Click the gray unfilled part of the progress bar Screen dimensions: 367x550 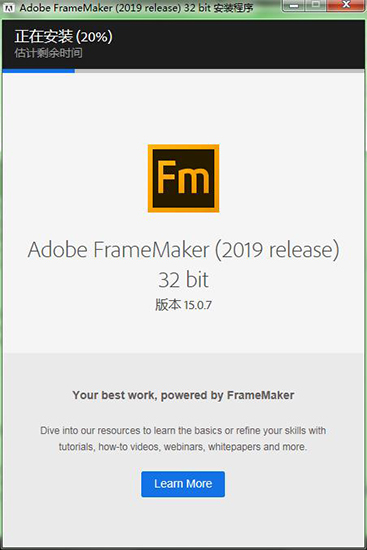[x=220, y=71]
